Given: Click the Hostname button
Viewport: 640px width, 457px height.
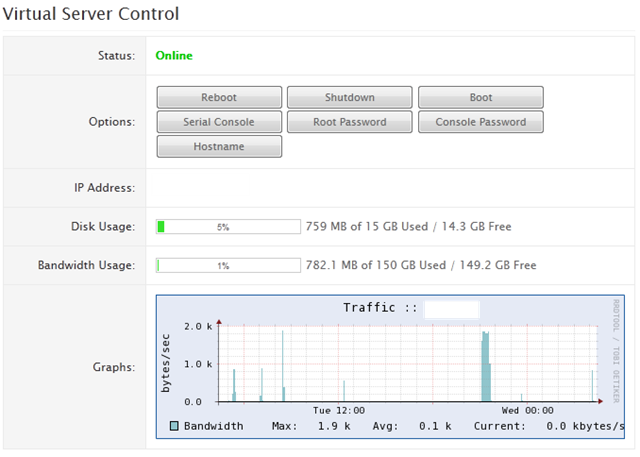Looking at the screenshot, I should [219, 146].
